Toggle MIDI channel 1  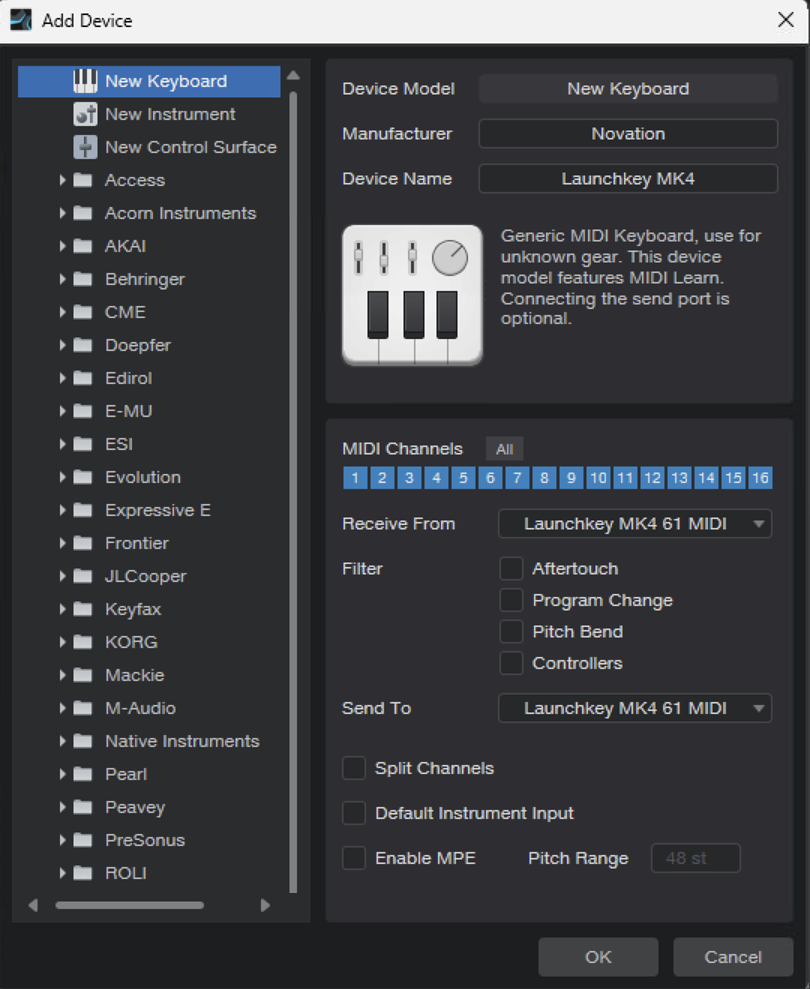pos(355,478)
